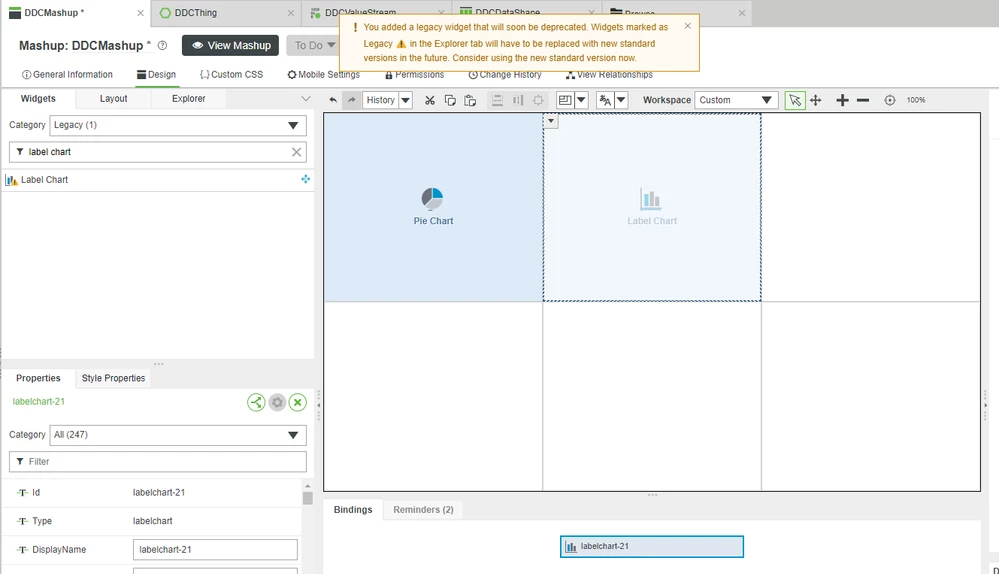Screen dimensions: 999x574
Task: Undo the last action with the undo arrow
Action: (333, 100)
